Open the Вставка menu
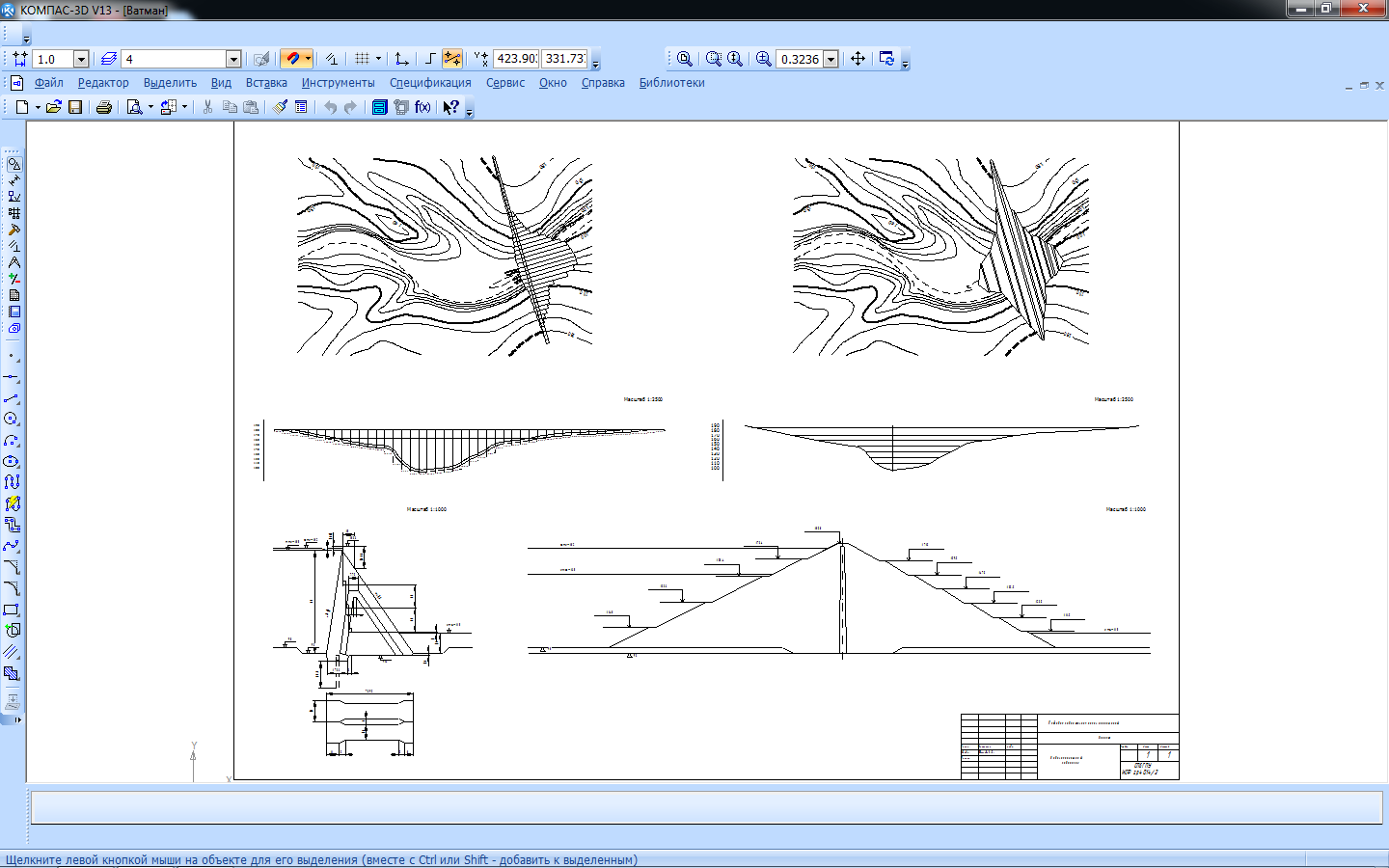 point(266,83)
